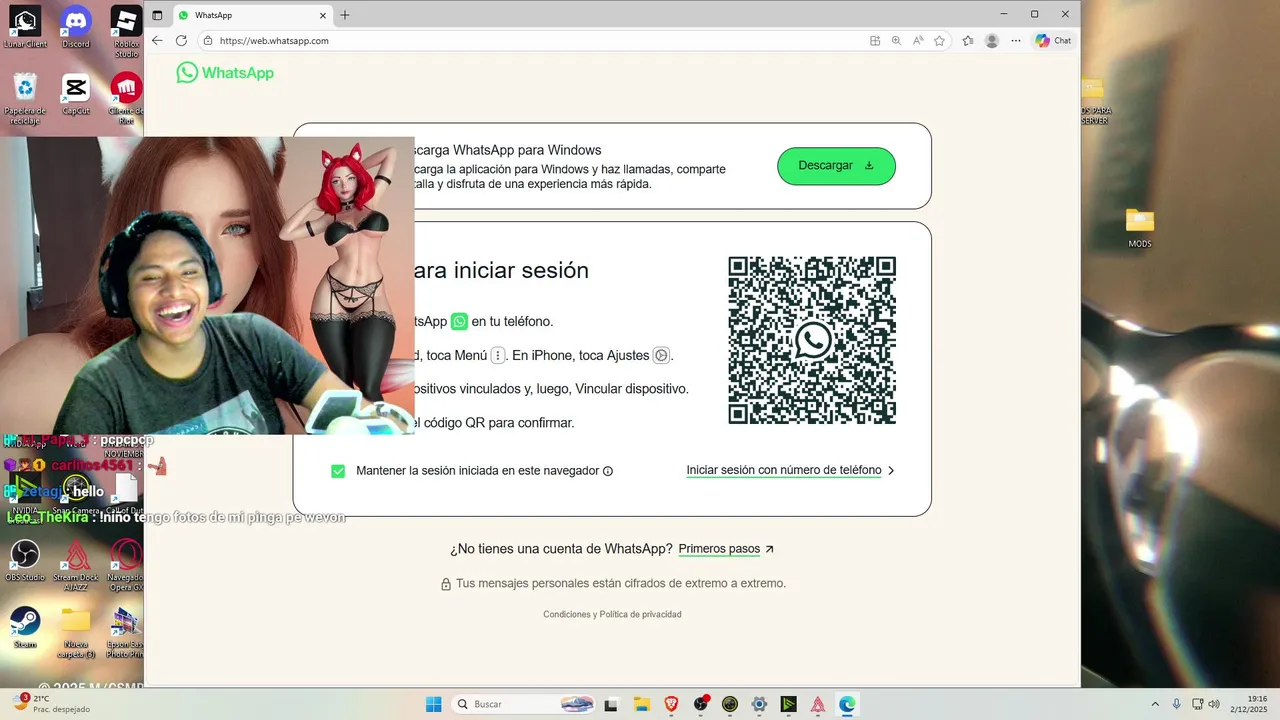1280x720 pixels.
Task: Open the Lunar Client desktop icon
Action: [x=25, y=27]
